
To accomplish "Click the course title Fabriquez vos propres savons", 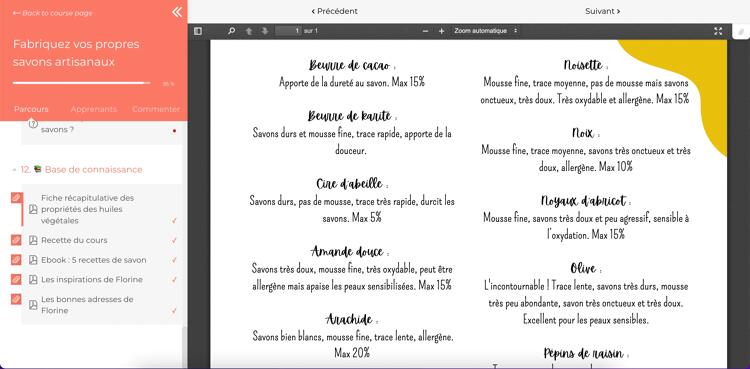I will click(x=76, y=53).
